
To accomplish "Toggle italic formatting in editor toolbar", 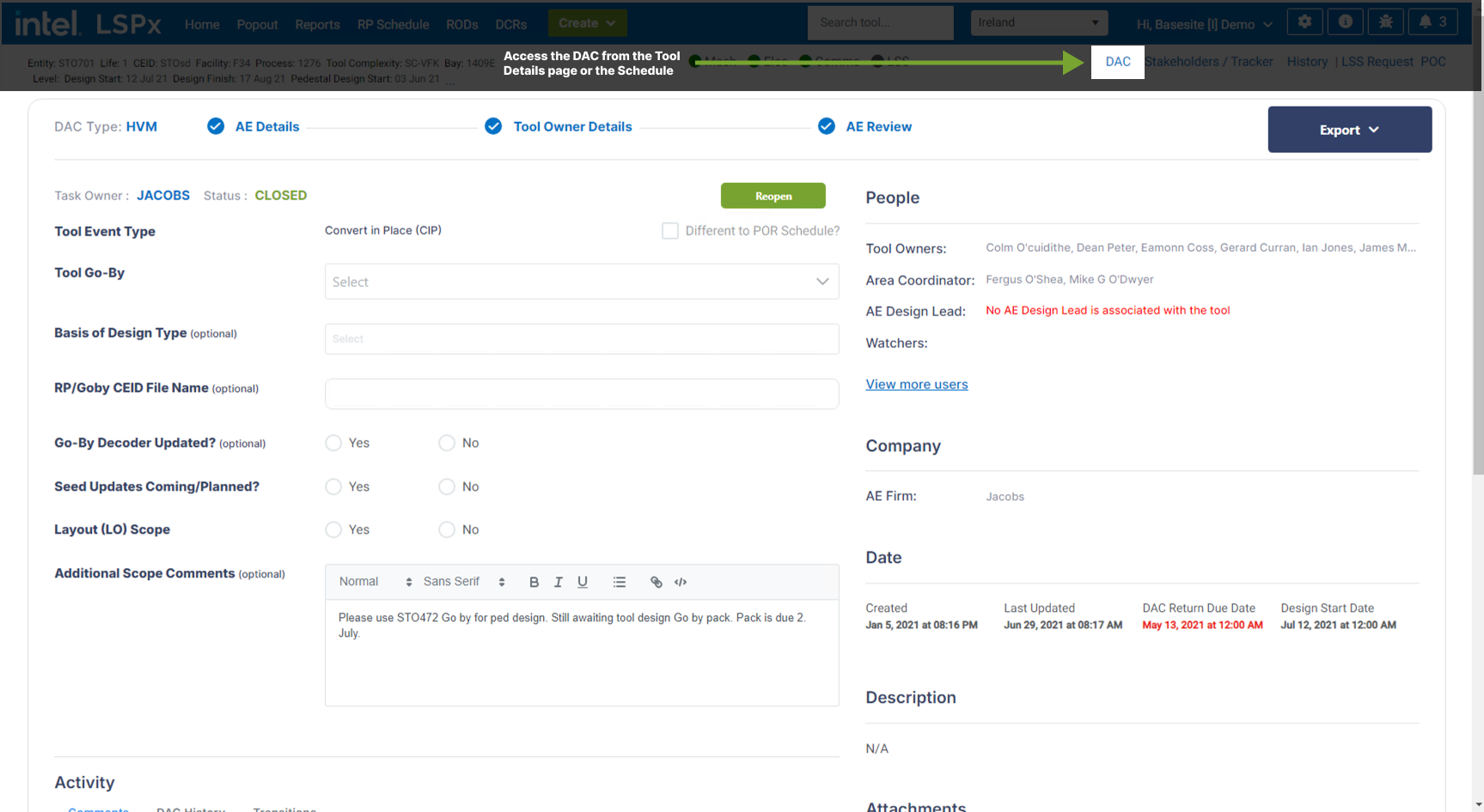I will point(558,583).
